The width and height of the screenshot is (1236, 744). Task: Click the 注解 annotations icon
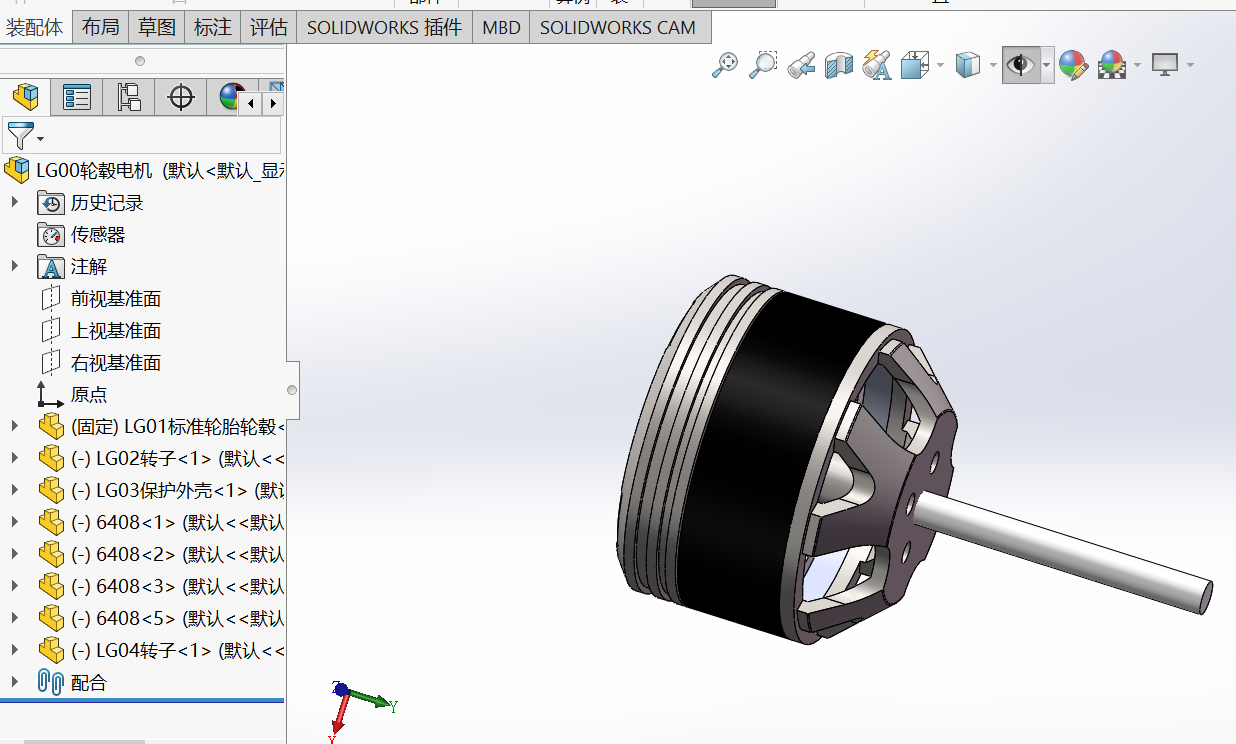[x=50, y=267]
